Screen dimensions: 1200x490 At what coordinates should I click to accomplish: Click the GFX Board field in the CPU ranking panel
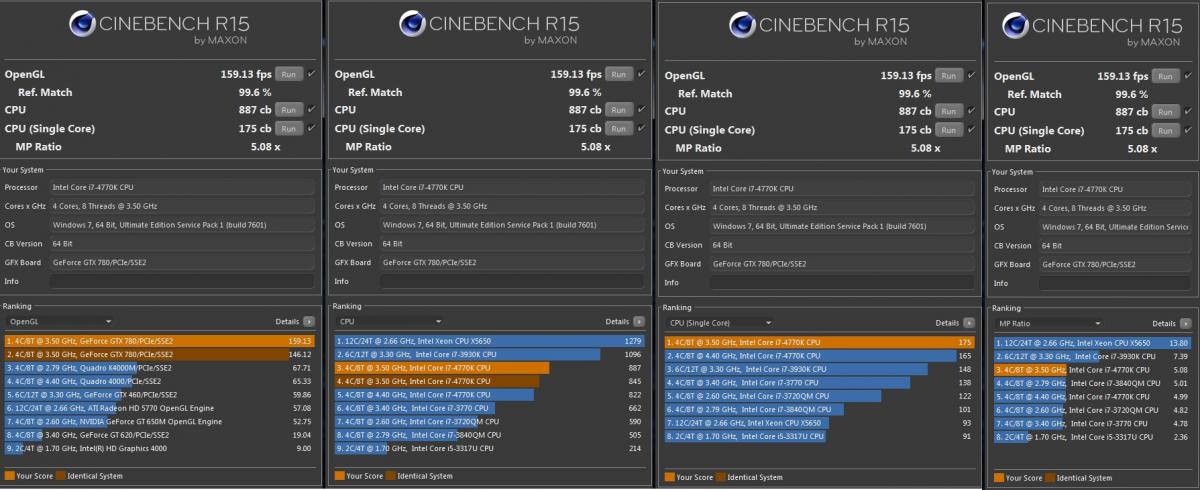511,262
